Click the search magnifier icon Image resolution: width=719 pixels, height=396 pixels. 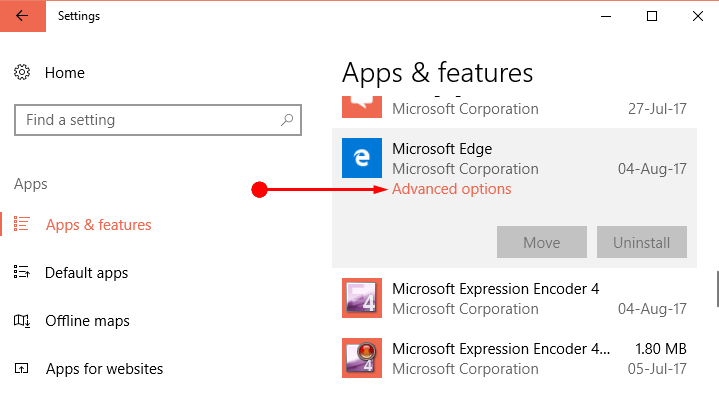(x=287, y=120)
